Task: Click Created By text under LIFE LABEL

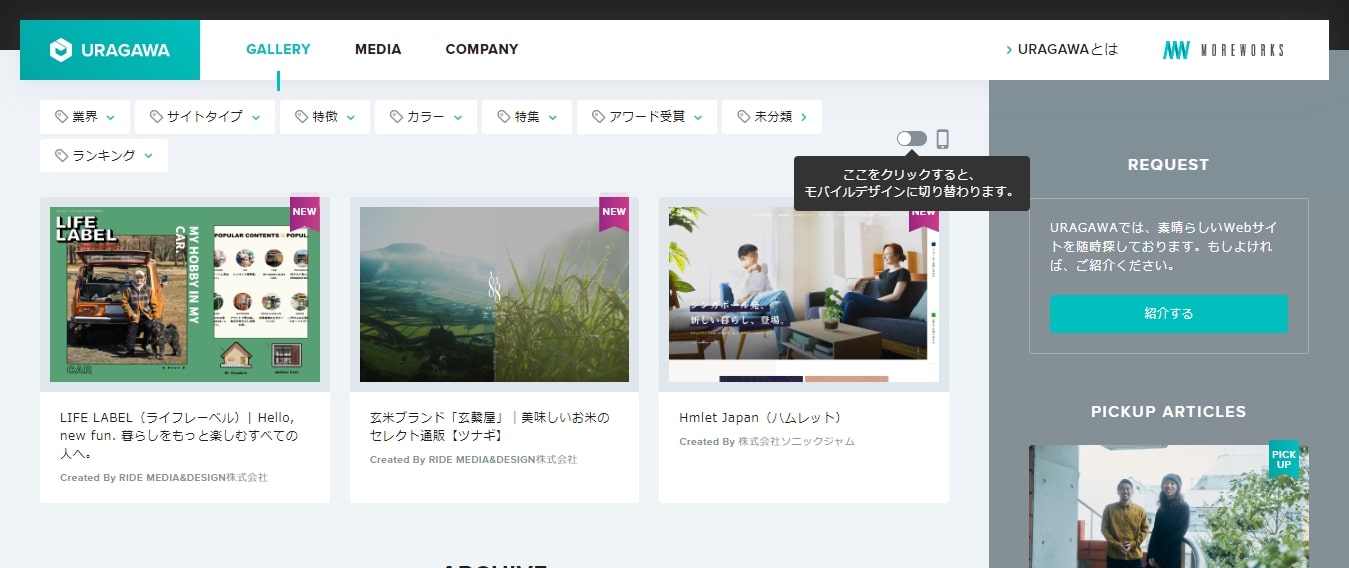Action: tap(164, 478)
